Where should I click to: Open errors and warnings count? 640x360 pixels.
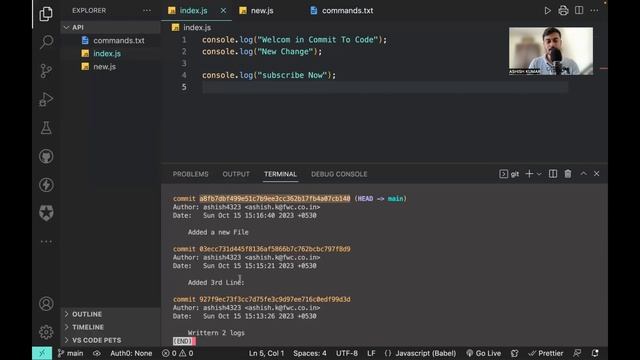pyautogui.click(x=178, y=353)
